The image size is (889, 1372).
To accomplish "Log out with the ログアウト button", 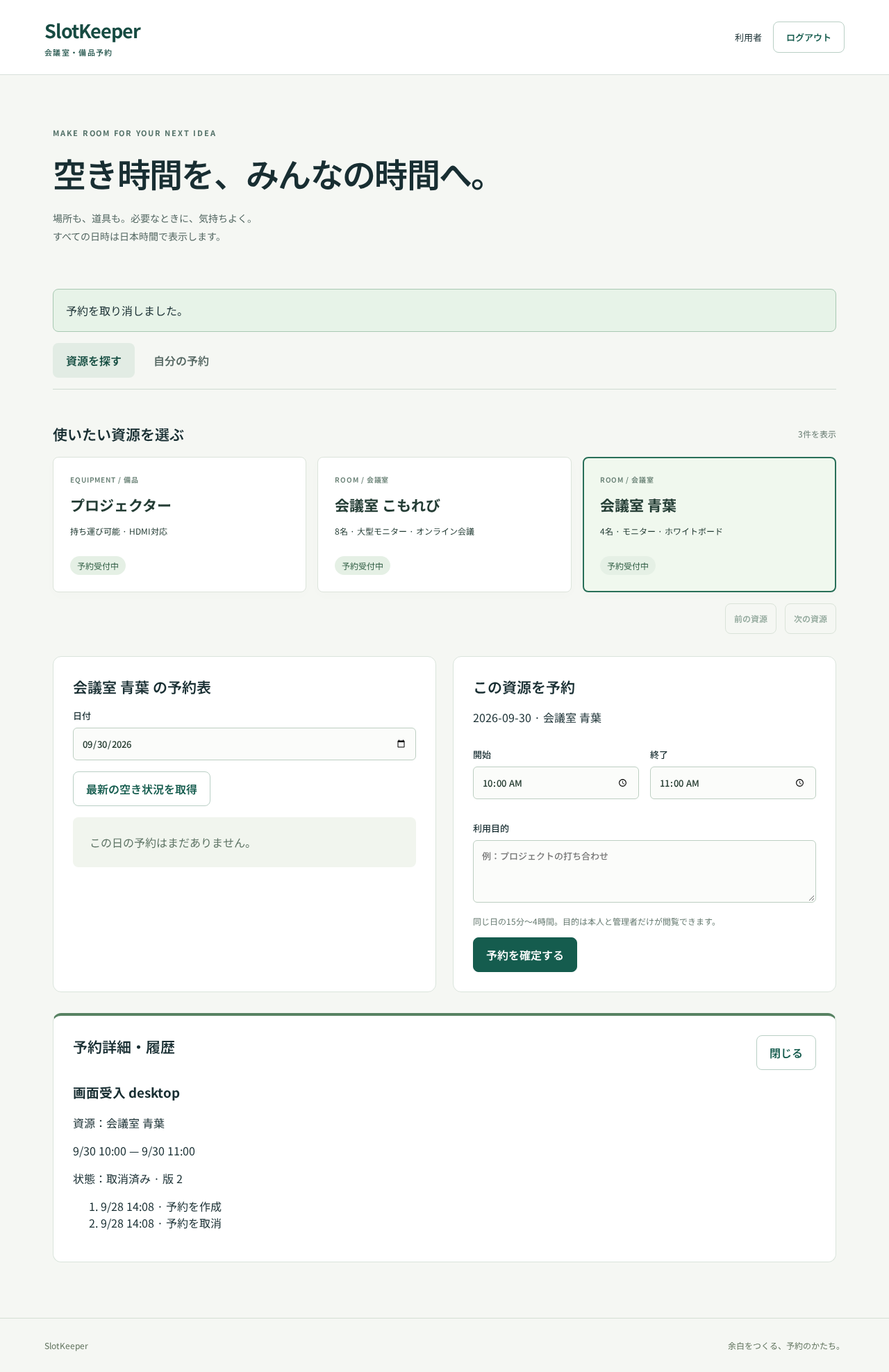I will (x=808, y=37).
